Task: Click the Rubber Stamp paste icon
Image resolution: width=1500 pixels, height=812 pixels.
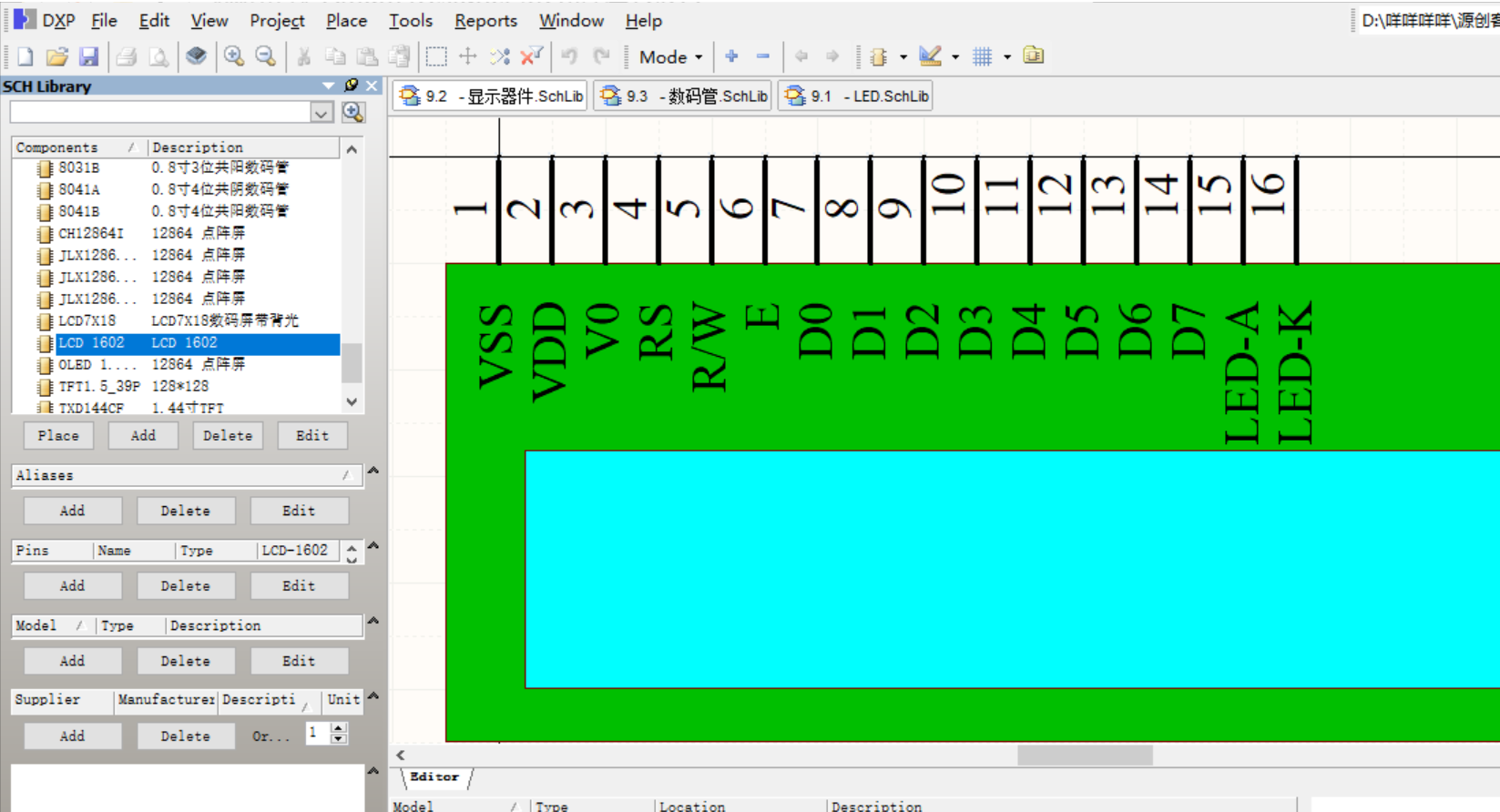Action: 399,56
